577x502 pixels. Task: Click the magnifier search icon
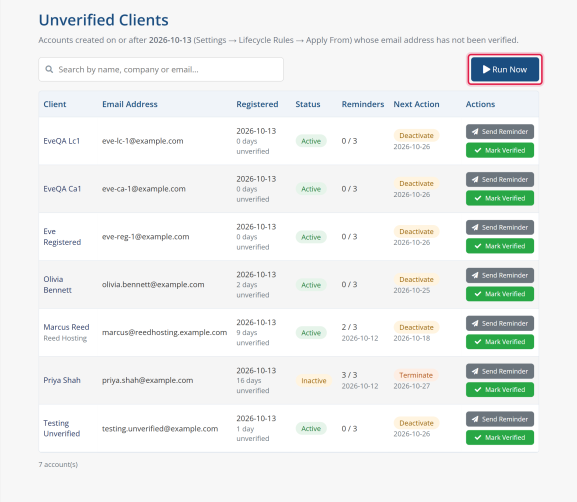49,70
